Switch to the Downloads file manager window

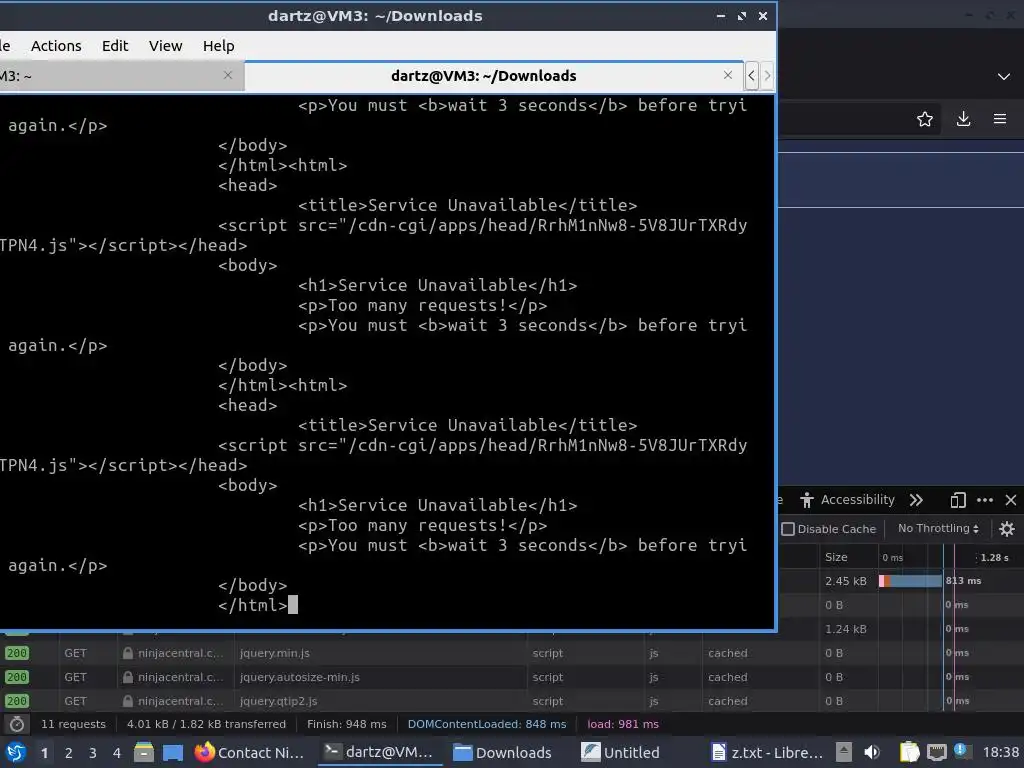click(502, 752)
